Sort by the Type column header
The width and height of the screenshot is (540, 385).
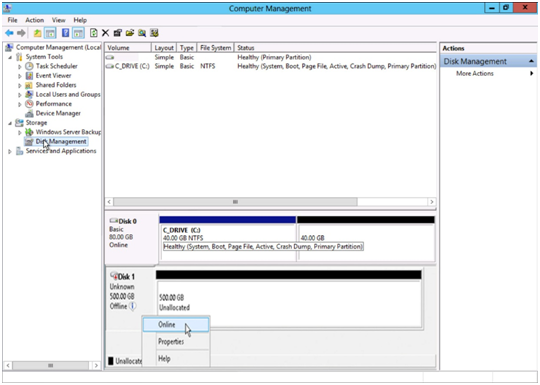point(187,48)
